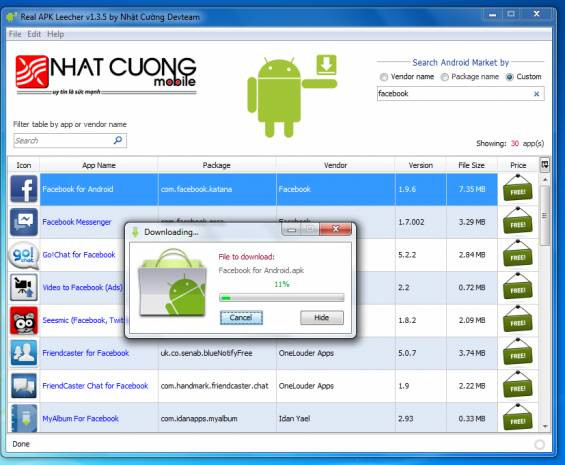Select Friendcaster for Facebook app name

[86, 353]
